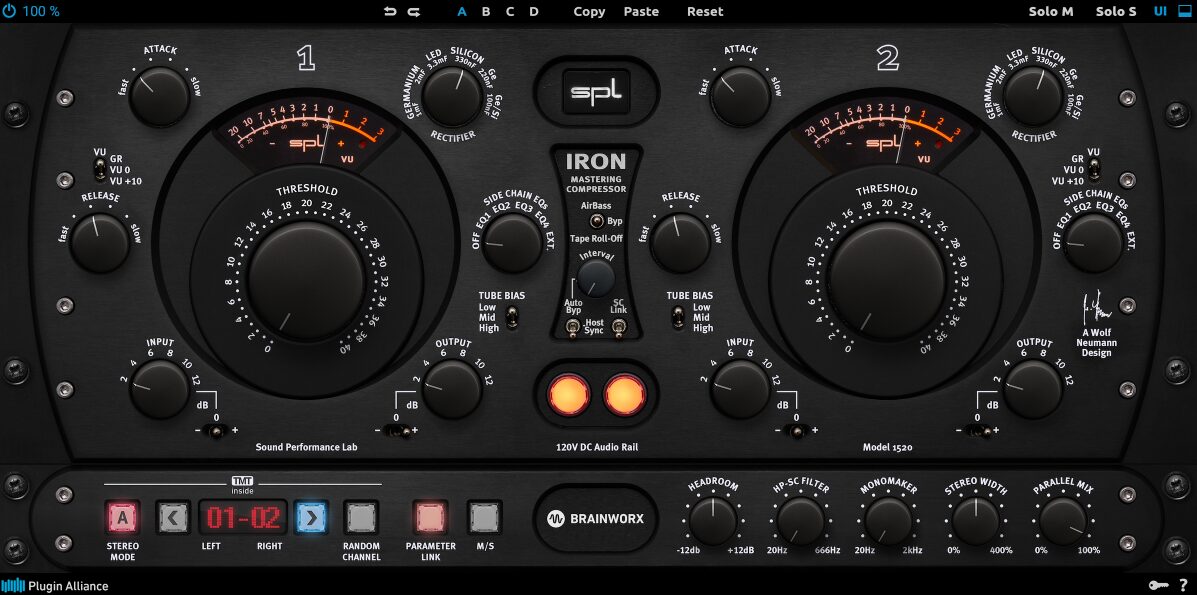The width and height of the screenshot is (1197, 595).
Task: Click the Copy button
Action: (589, 11)
